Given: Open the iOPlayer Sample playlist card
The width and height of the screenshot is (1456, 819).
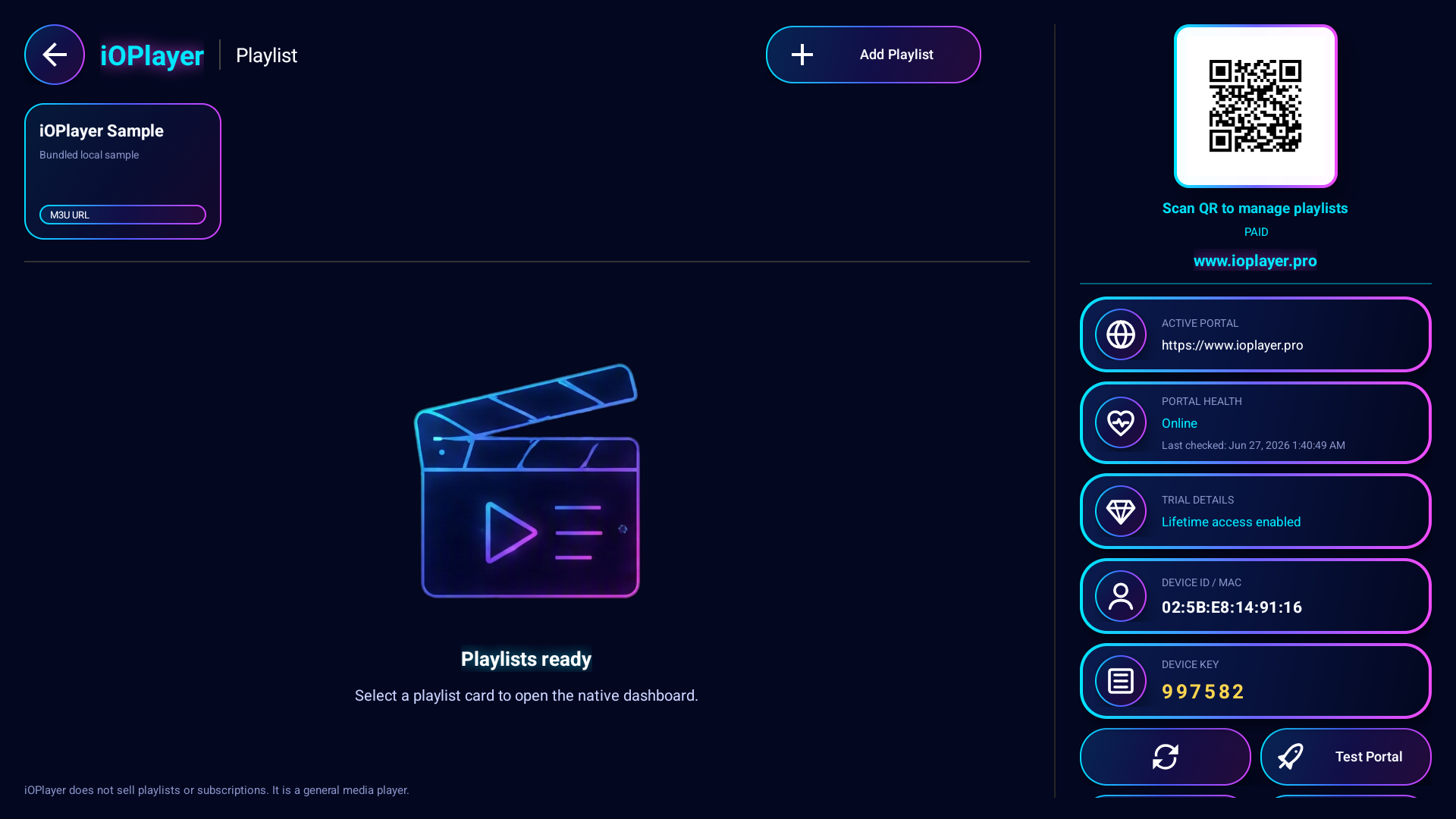Looking at the screenshot, I should (123, 171).
